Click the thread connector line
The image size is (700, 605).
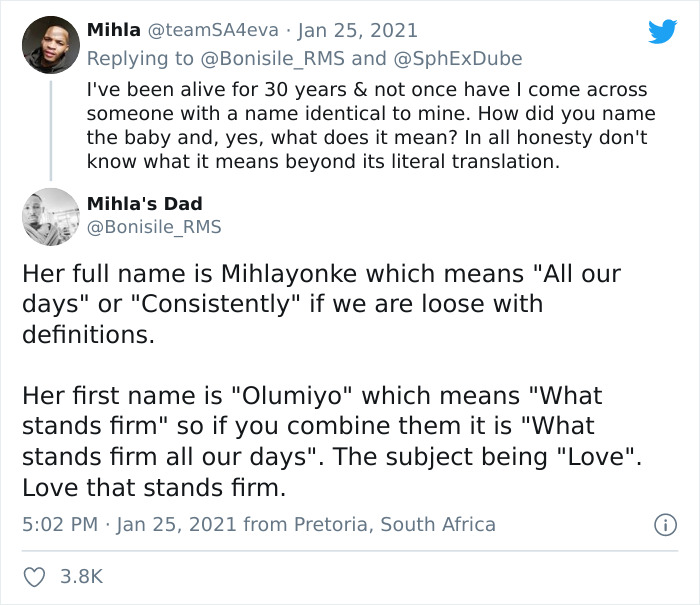[x=51, y=131]
